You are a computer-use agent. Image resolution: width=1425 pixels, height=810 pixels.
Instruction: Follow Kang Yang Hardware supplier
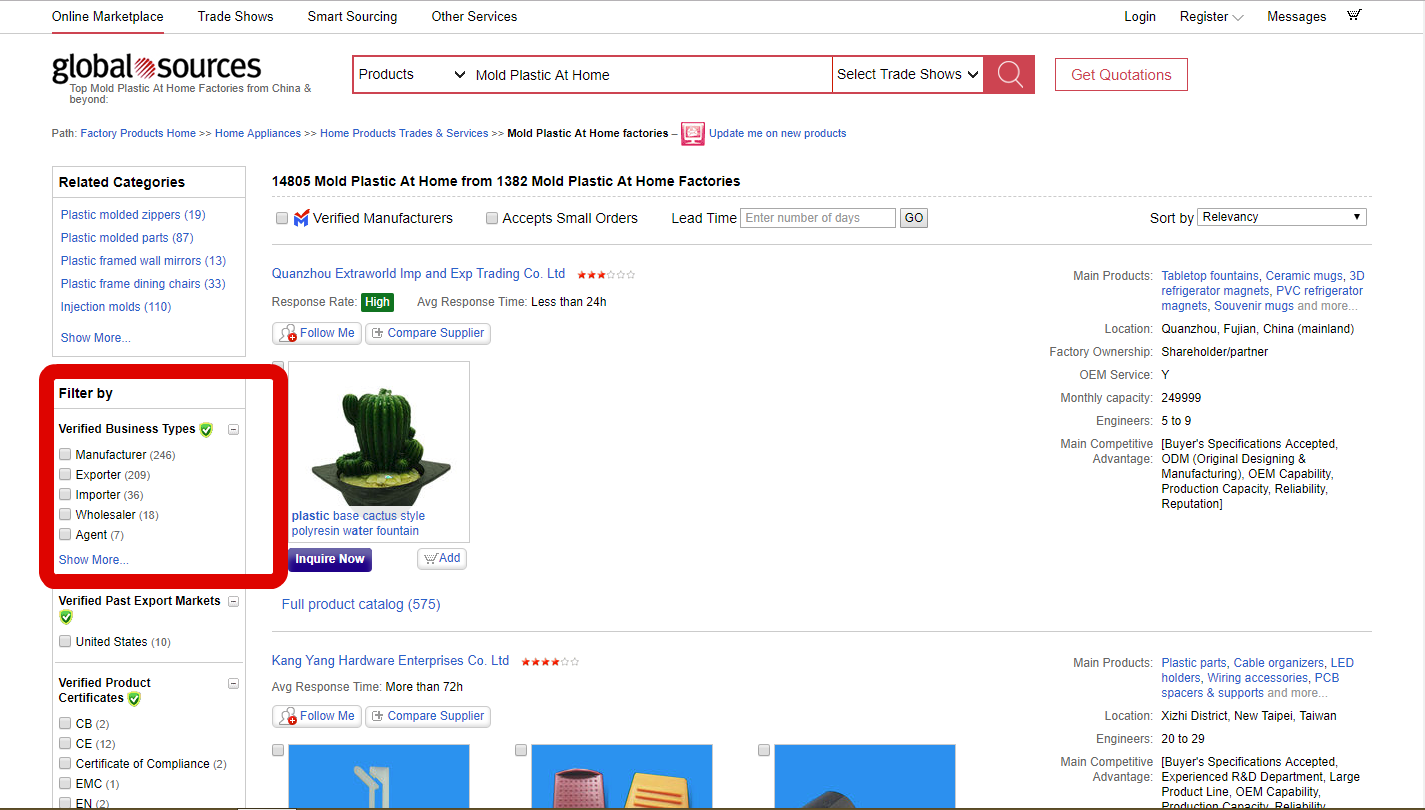point(317,716)
